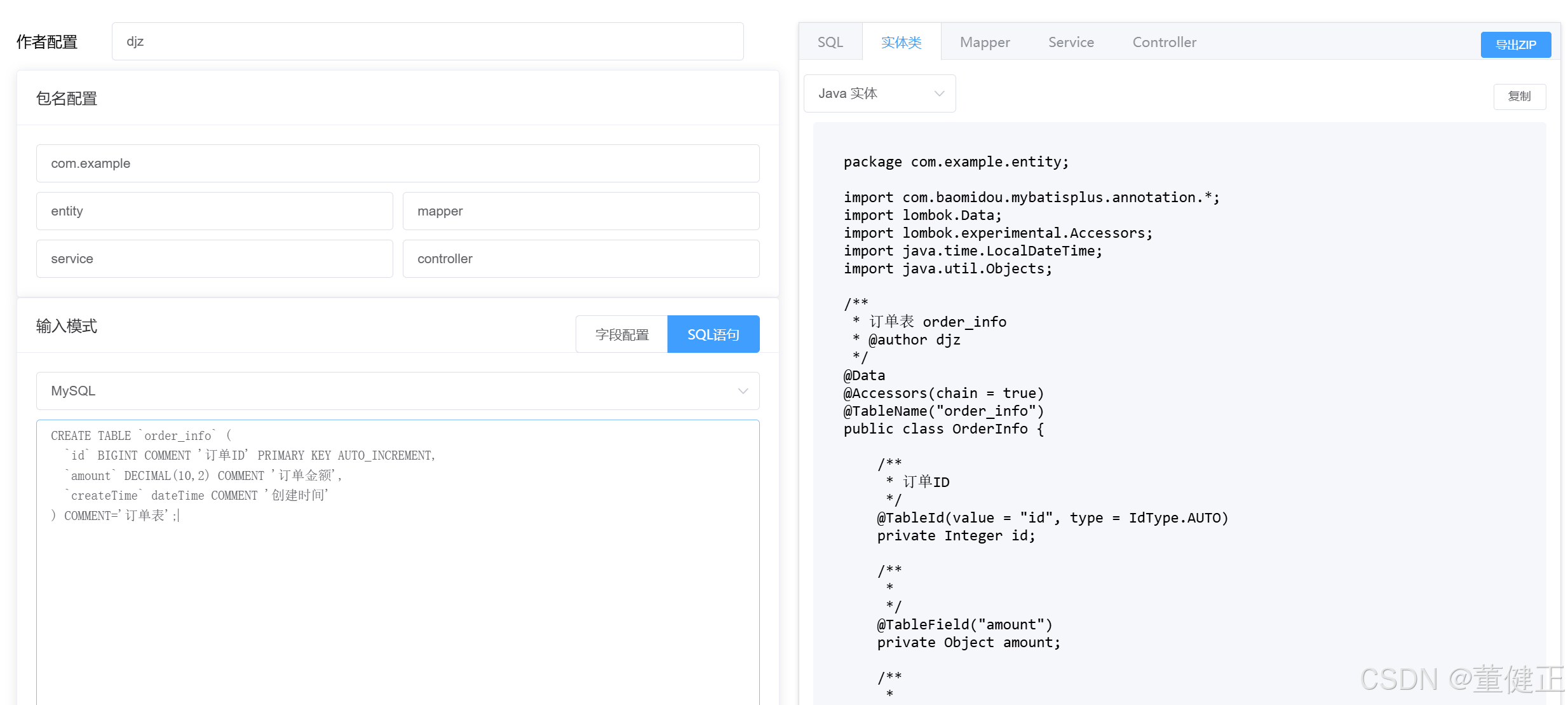Open the SQL tab
This screenshot has height=705, width=1568.
[x=830, y=43]
